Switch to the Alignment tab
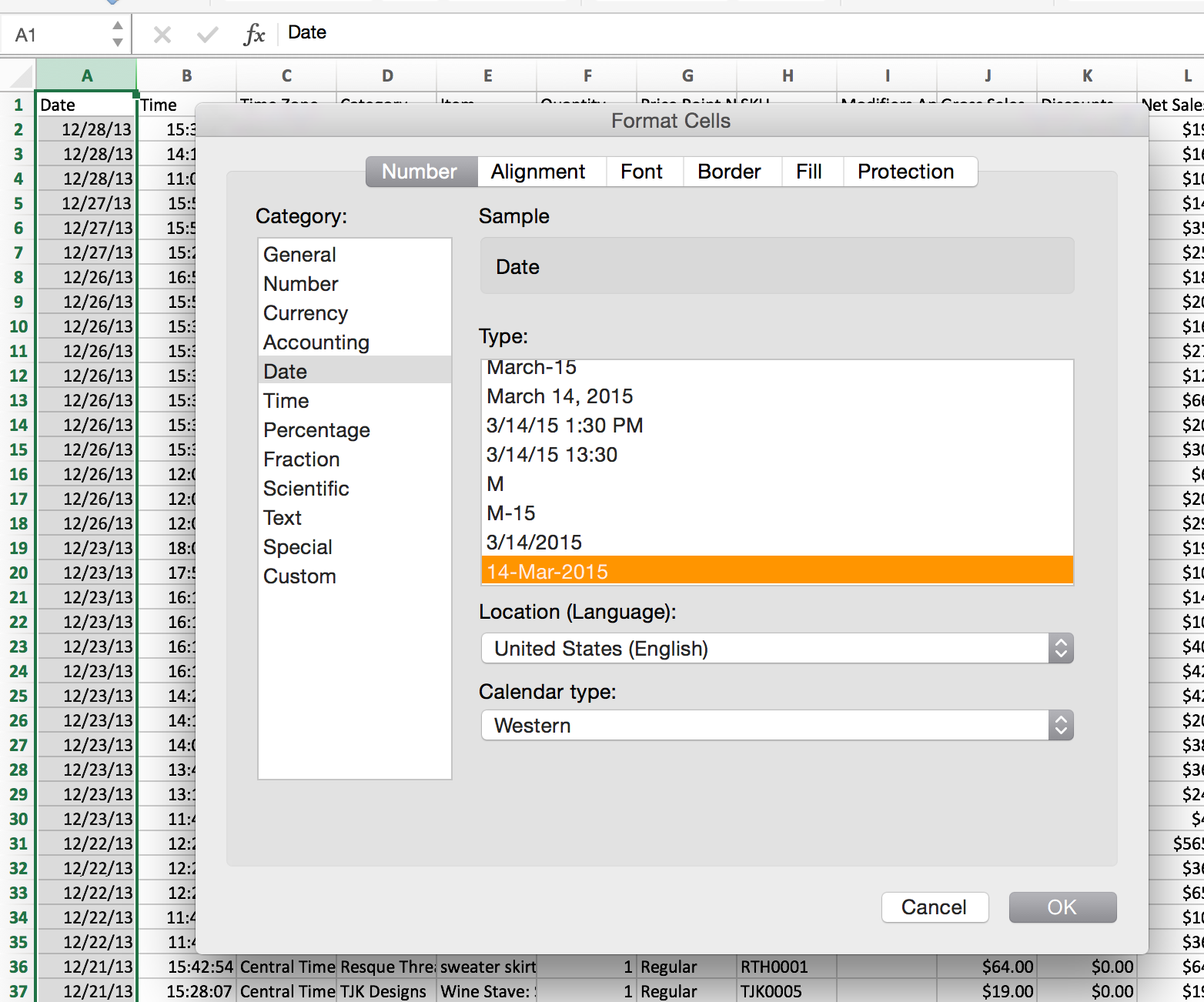 538,172
